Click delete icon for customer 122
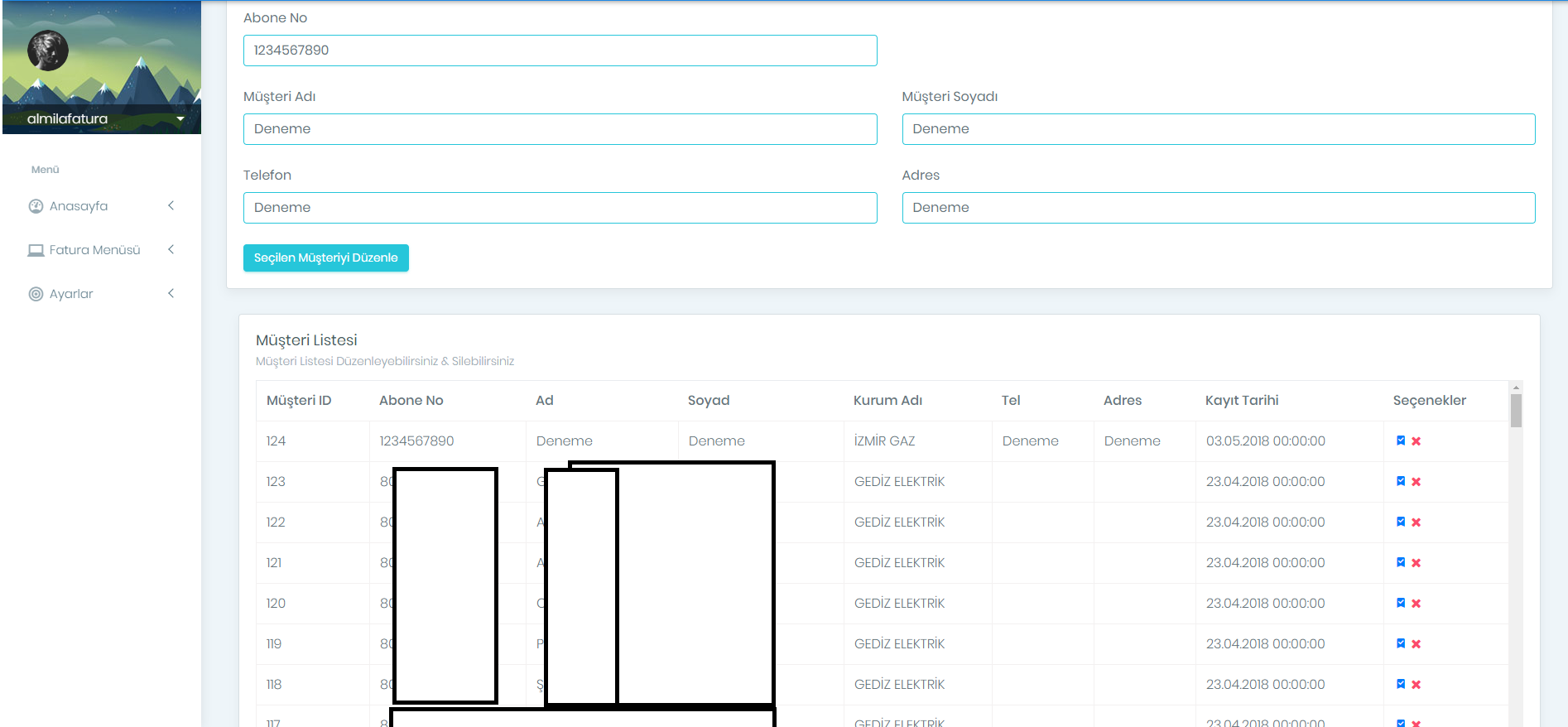The height and width of the screenshot is (727, 1568). pos(1416,522)
